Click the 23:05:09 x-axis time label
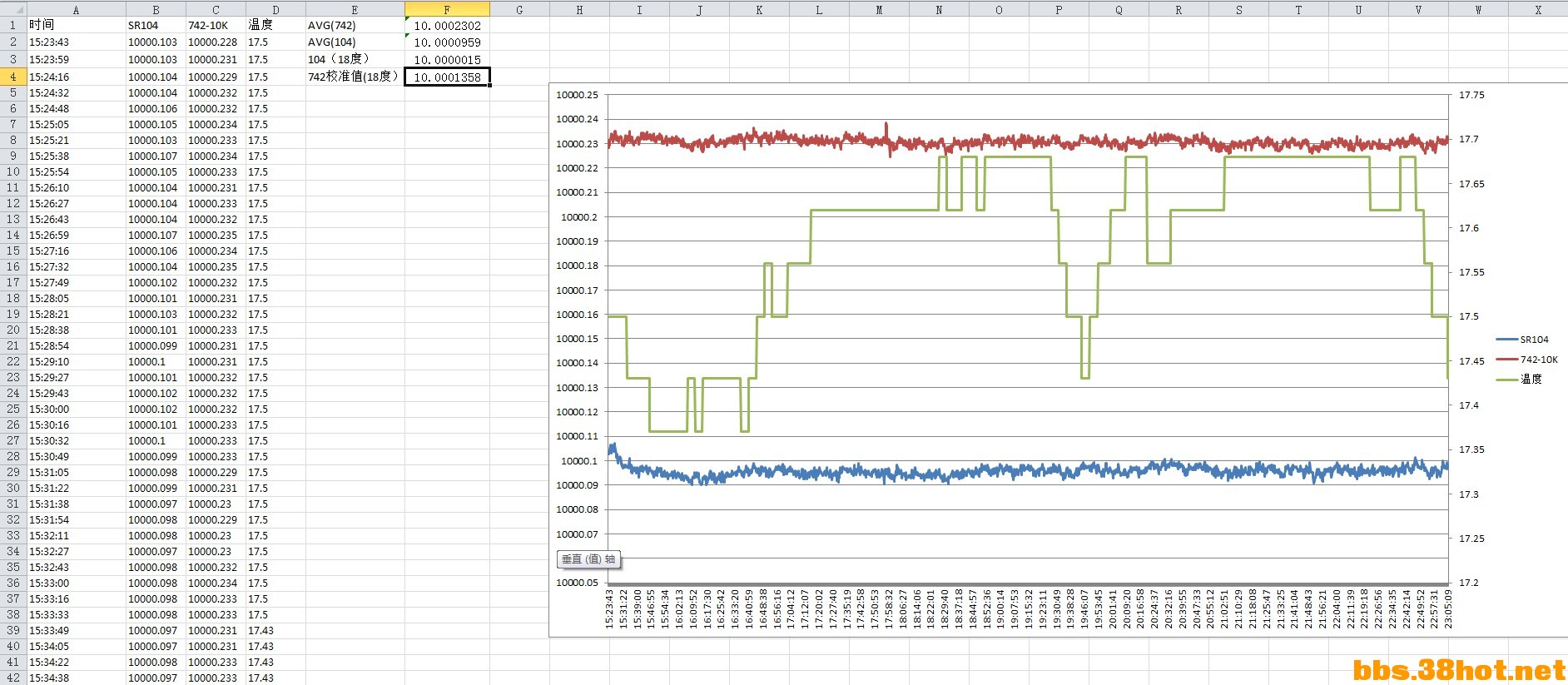 [1447, 609]
